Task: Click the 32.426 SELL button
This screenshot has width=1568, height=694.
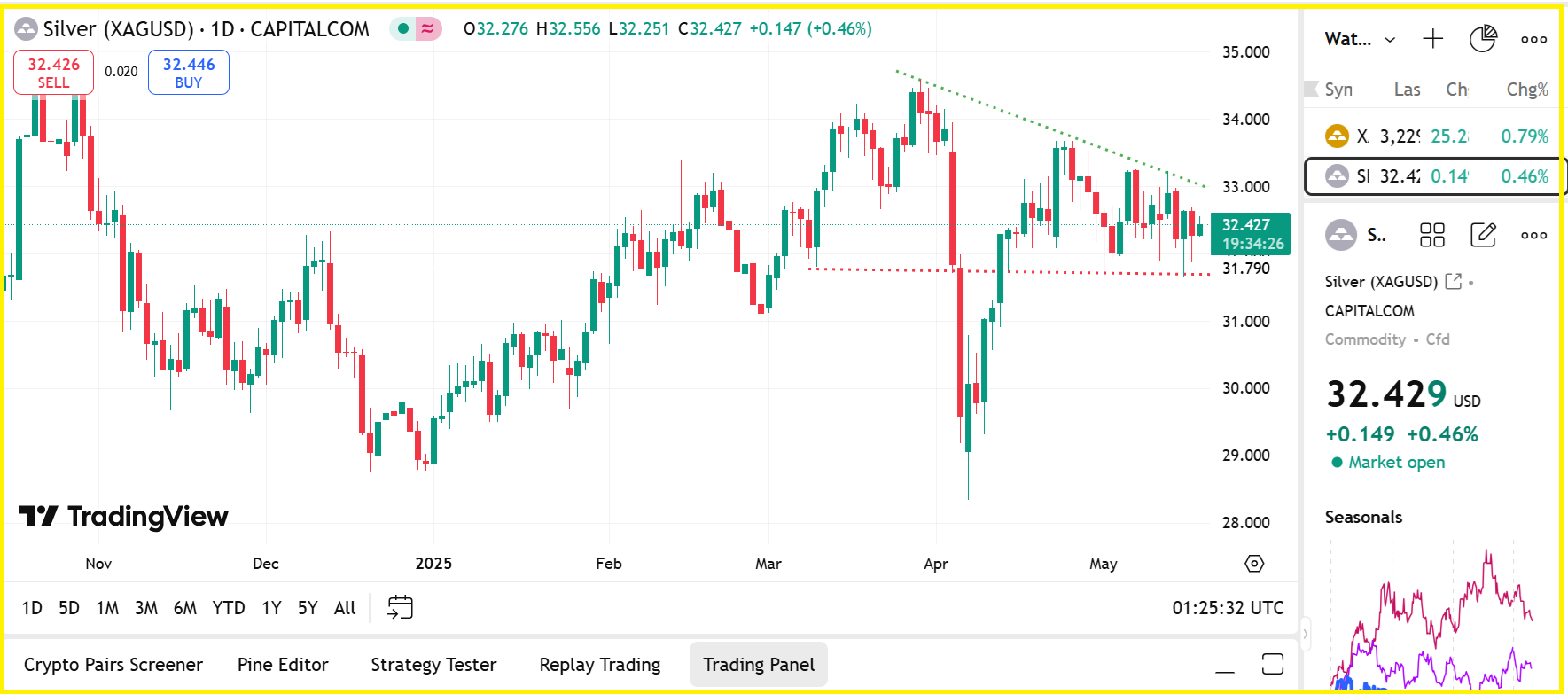Action: [x=53, y=73]
